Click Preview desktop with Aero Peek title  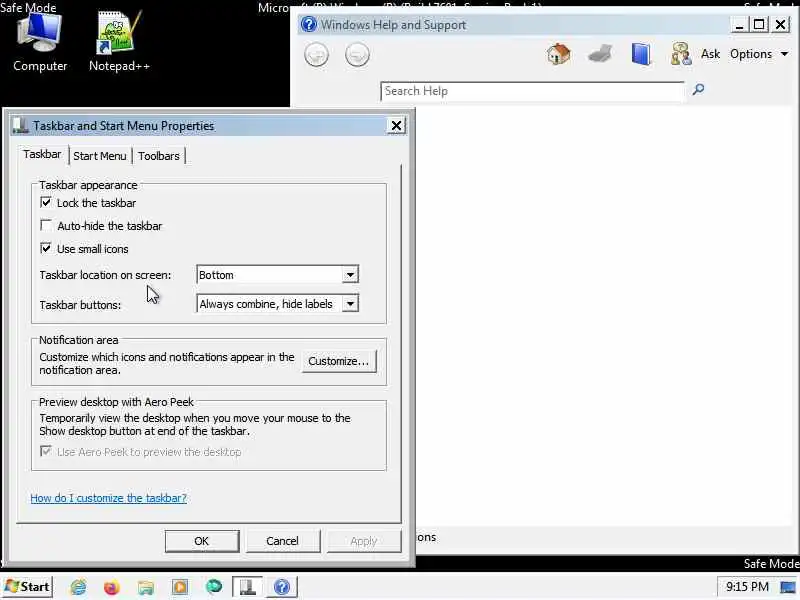point(116,402)
